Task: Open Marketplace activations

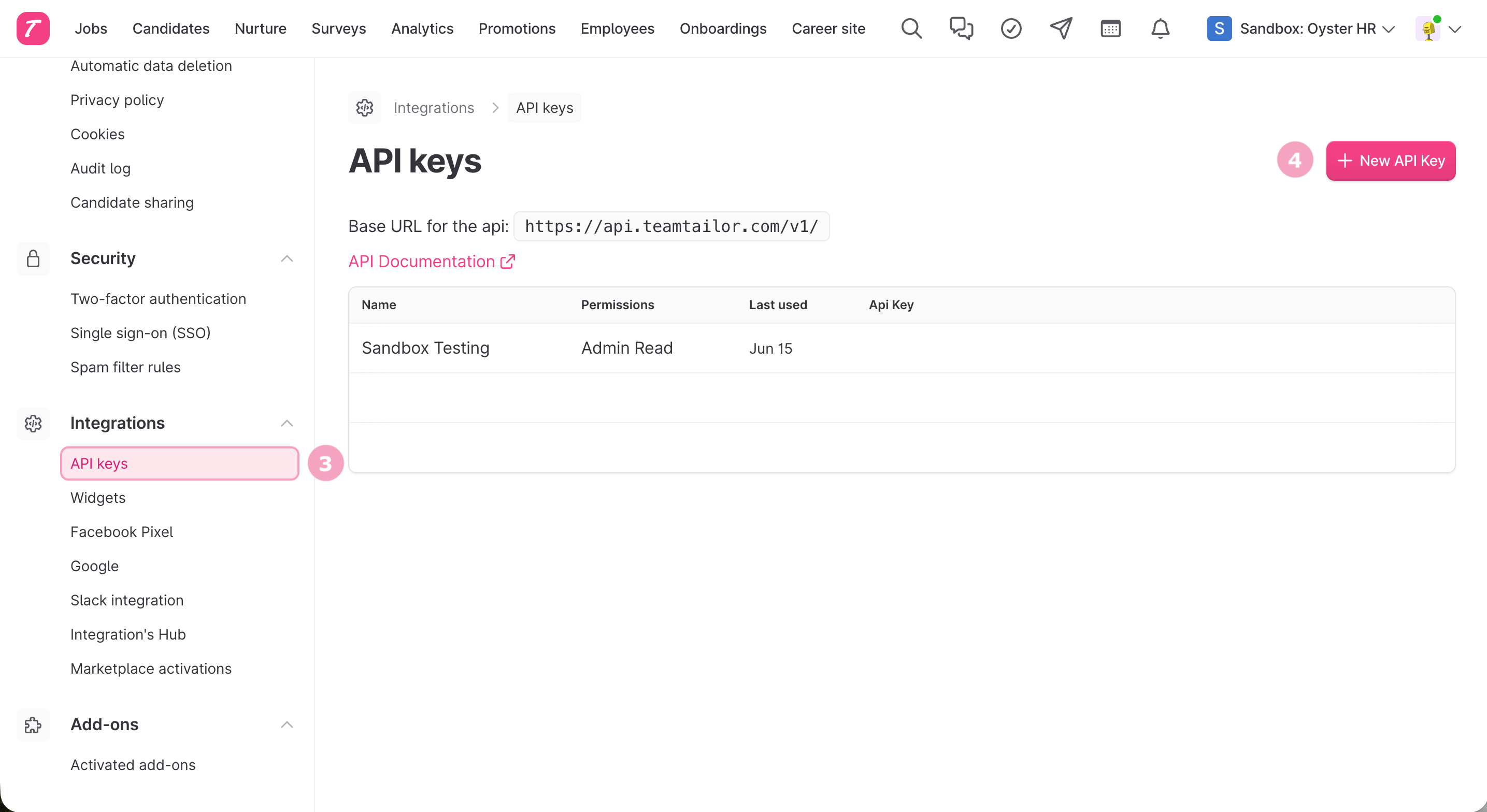Action: point(151,669)
